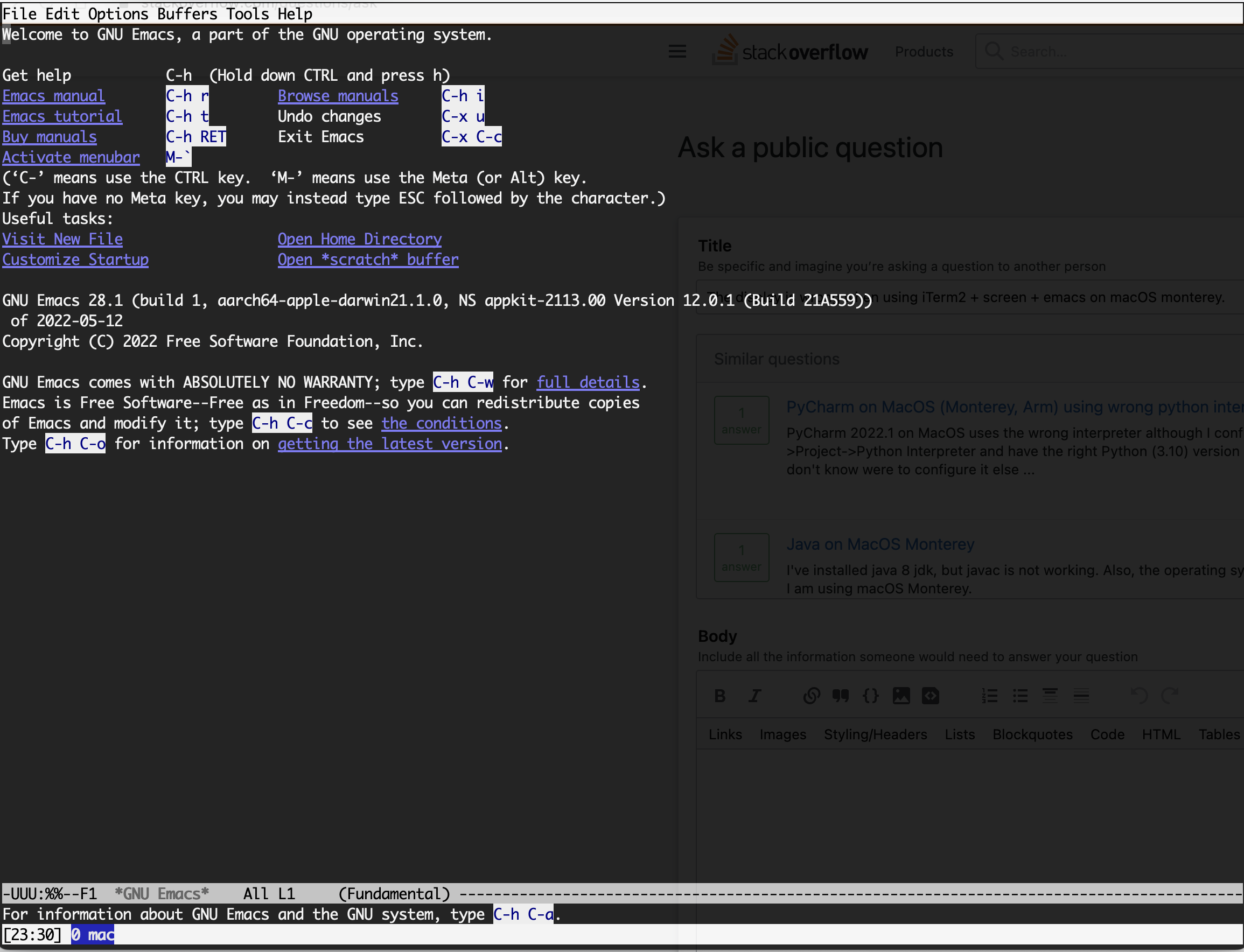Screen dimensions: 1244x952
Task: Click the heading icon in editor toolbar
Action: [1050, 696]
